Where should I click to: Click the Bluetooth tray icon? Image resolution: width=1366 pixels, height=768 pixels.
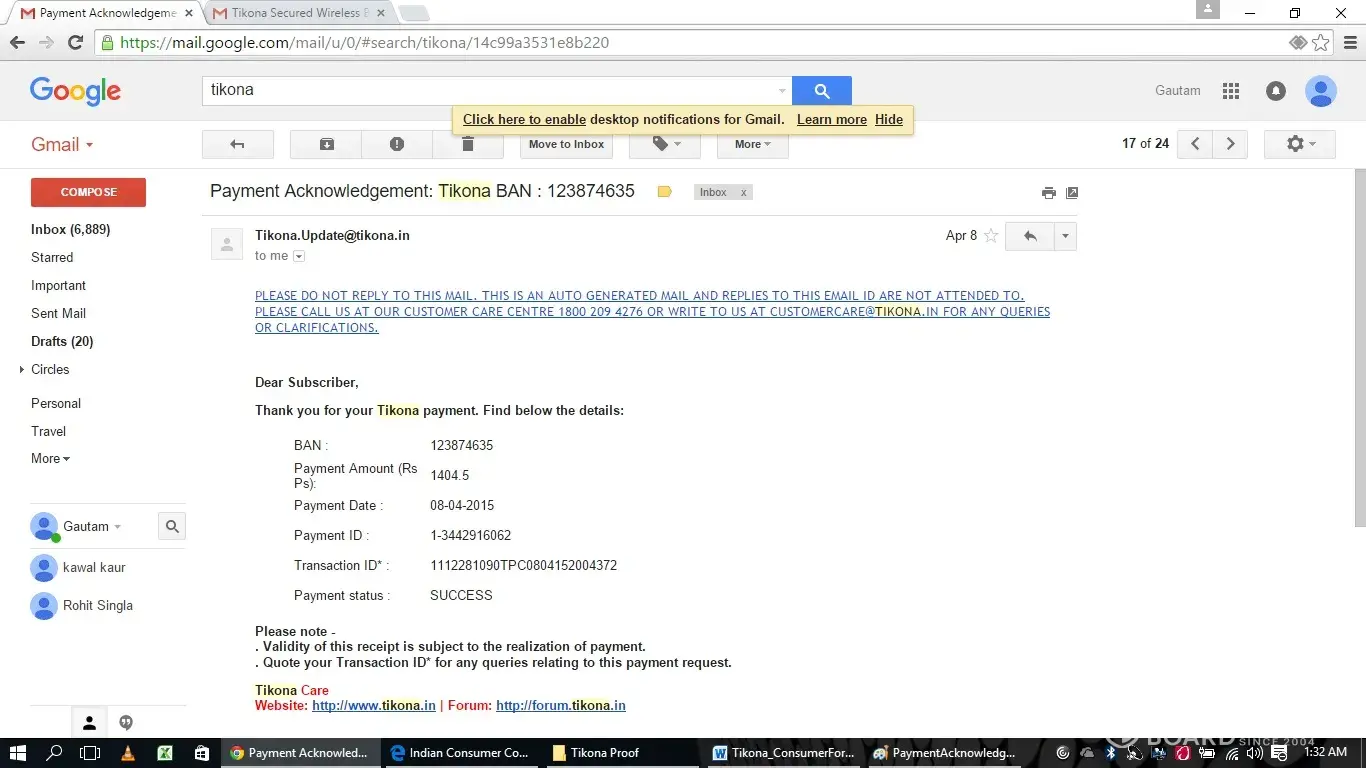tap(1110, 753)
